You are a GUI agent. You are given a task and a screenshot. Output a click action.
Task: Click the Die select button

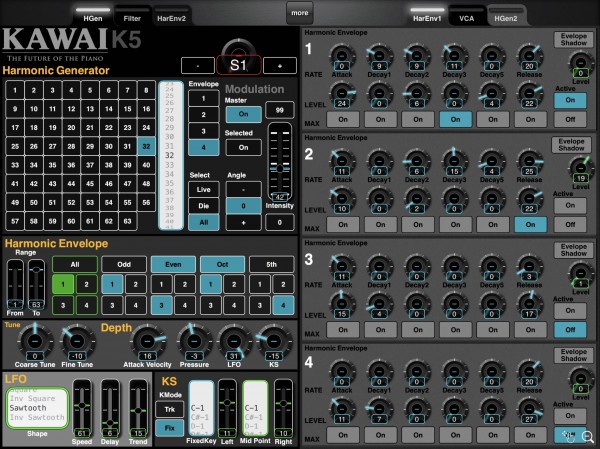[204, 206]
